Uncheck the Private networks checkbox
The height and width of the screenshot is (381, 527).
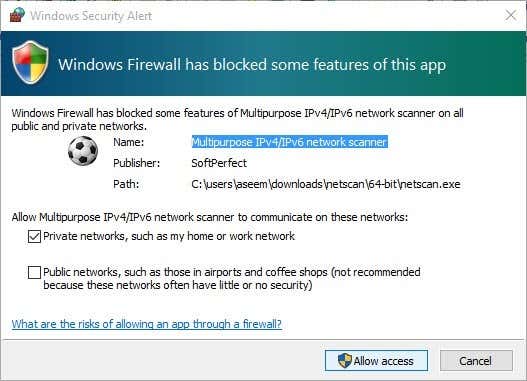pos(34,237)
